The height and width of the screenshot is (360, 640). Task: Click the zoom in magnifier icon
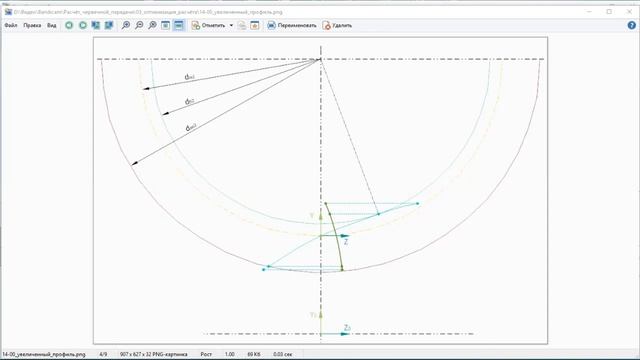[x=126, y=25]
